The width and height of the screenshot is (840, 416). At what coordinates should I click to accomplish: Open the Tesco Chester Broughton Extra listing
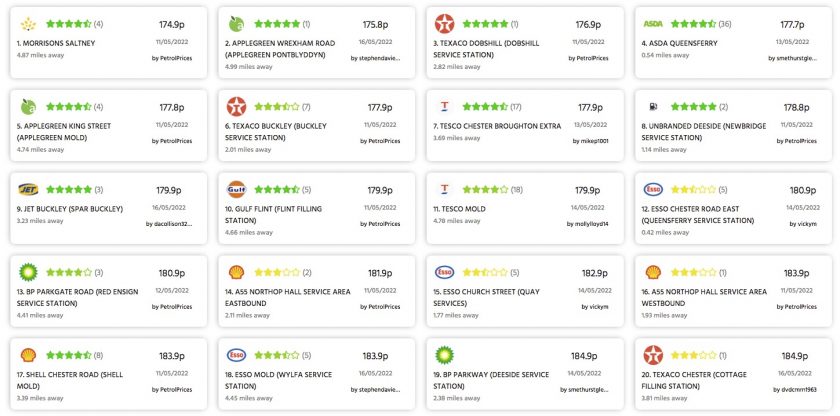[497, 126]
